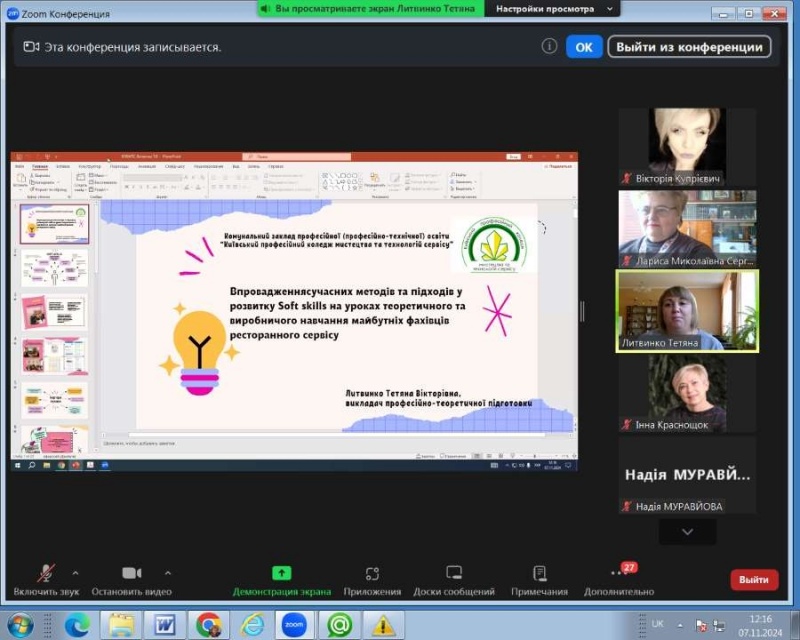Select Вікторія Купрієвич video tile

click(x=687, y=146)
